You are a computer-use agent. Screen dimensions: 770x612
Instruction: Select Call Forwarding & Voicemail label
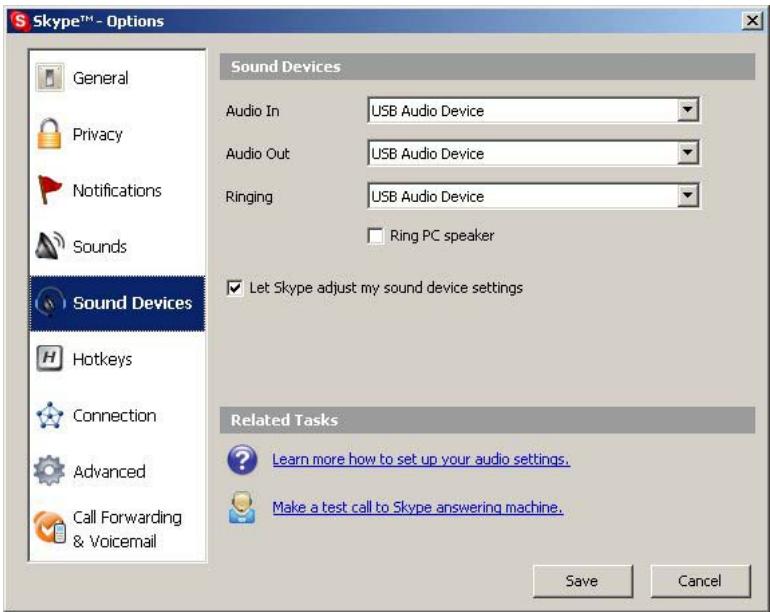click(127, 529)
